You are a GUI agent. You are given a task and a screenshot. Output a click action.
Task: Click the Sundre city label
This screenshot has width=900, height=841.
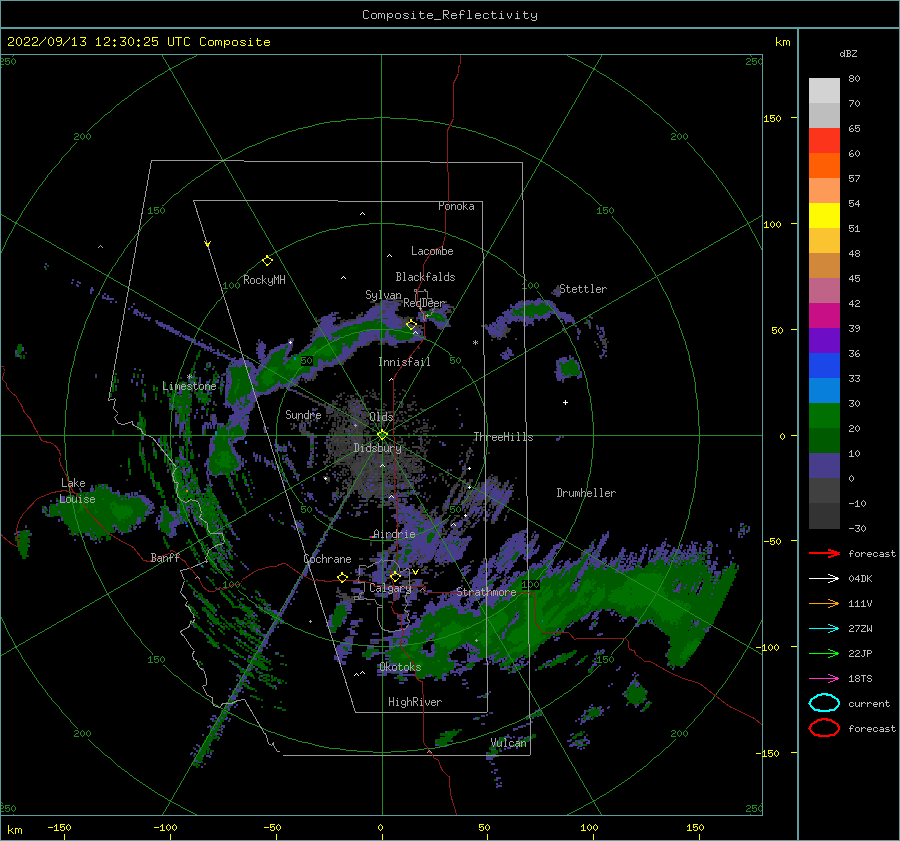(303, 414)
